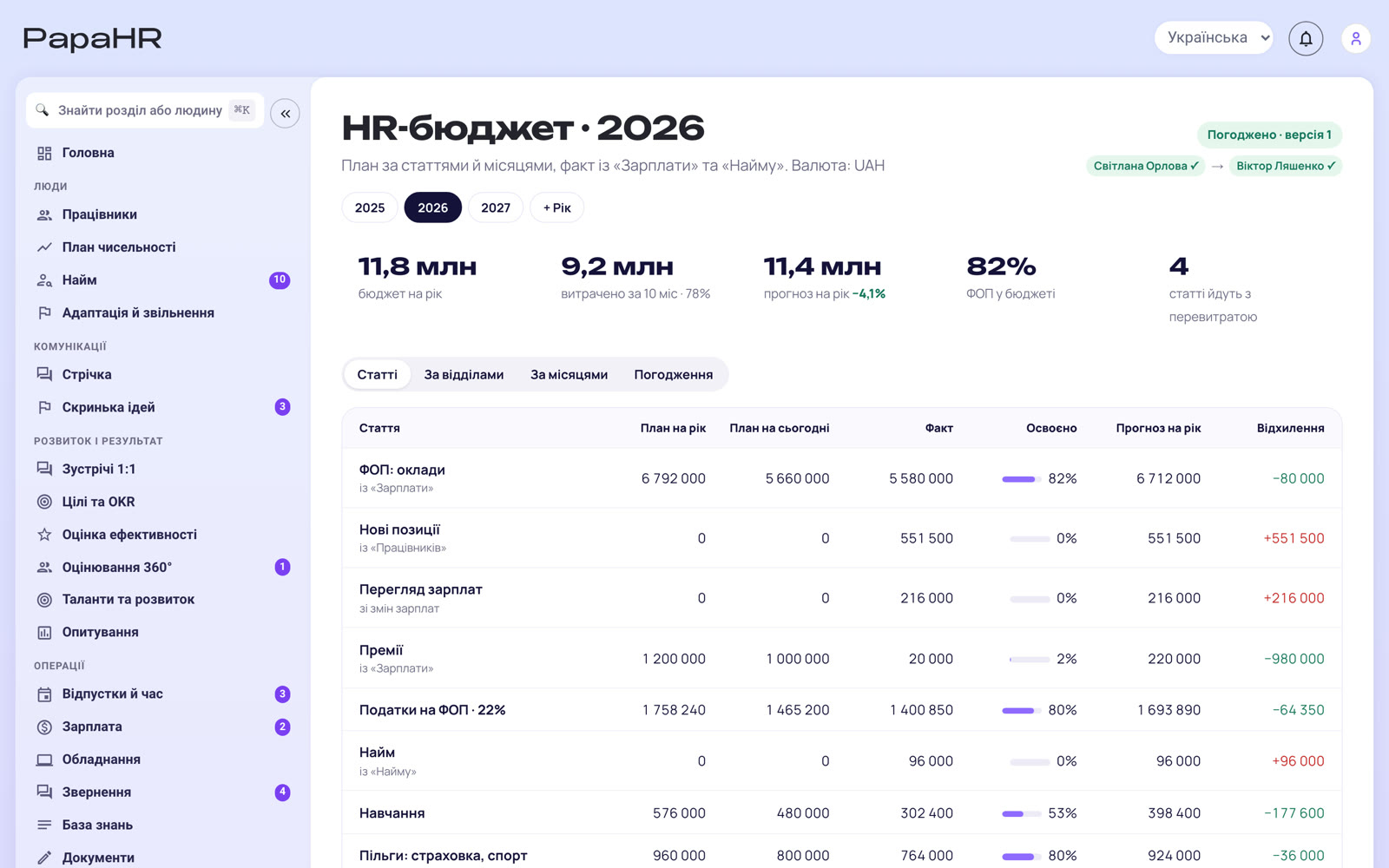Image resolution: width=1389 pixels, height=868 pixels.
Task: Click the search magnifier icon
Action: point(42,110)
